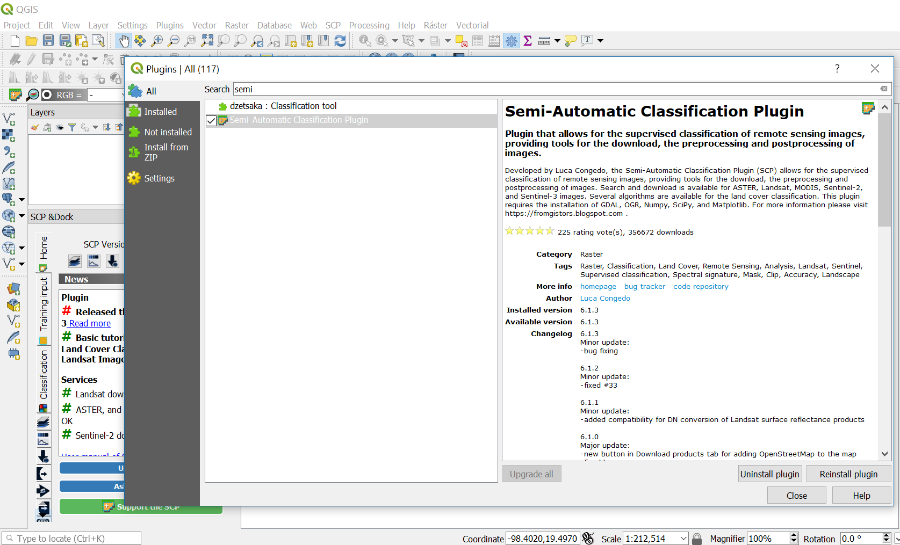
Task: Click the SCP plugin icon in SCP toolbar
Action: pyautogui.click(x=15, y=95)
